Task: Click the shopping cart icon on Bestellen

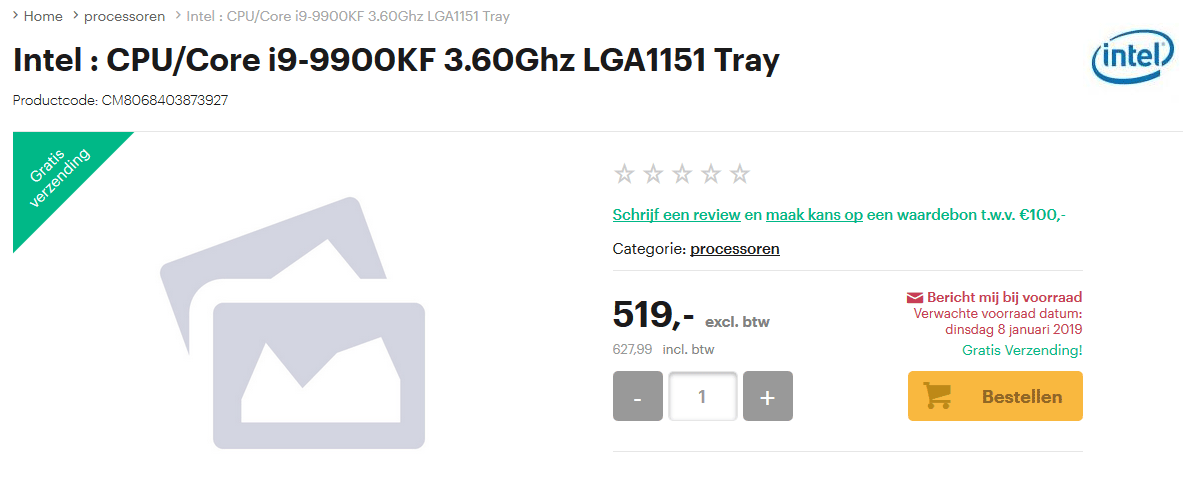Action: click(937, 396)
